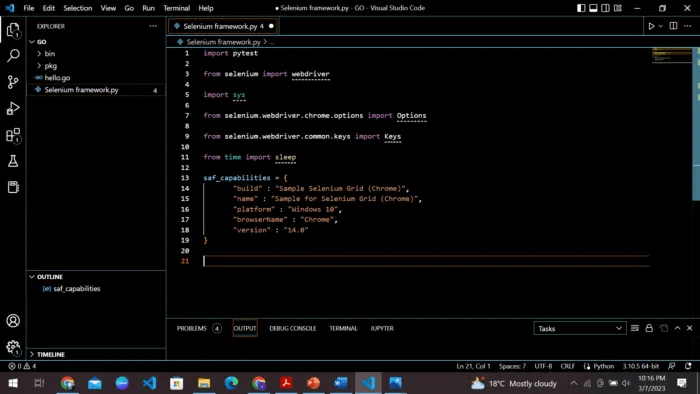Switch to the Jupyter tab
The height and width of the screenshot is (394, 700).
[382, 328]
